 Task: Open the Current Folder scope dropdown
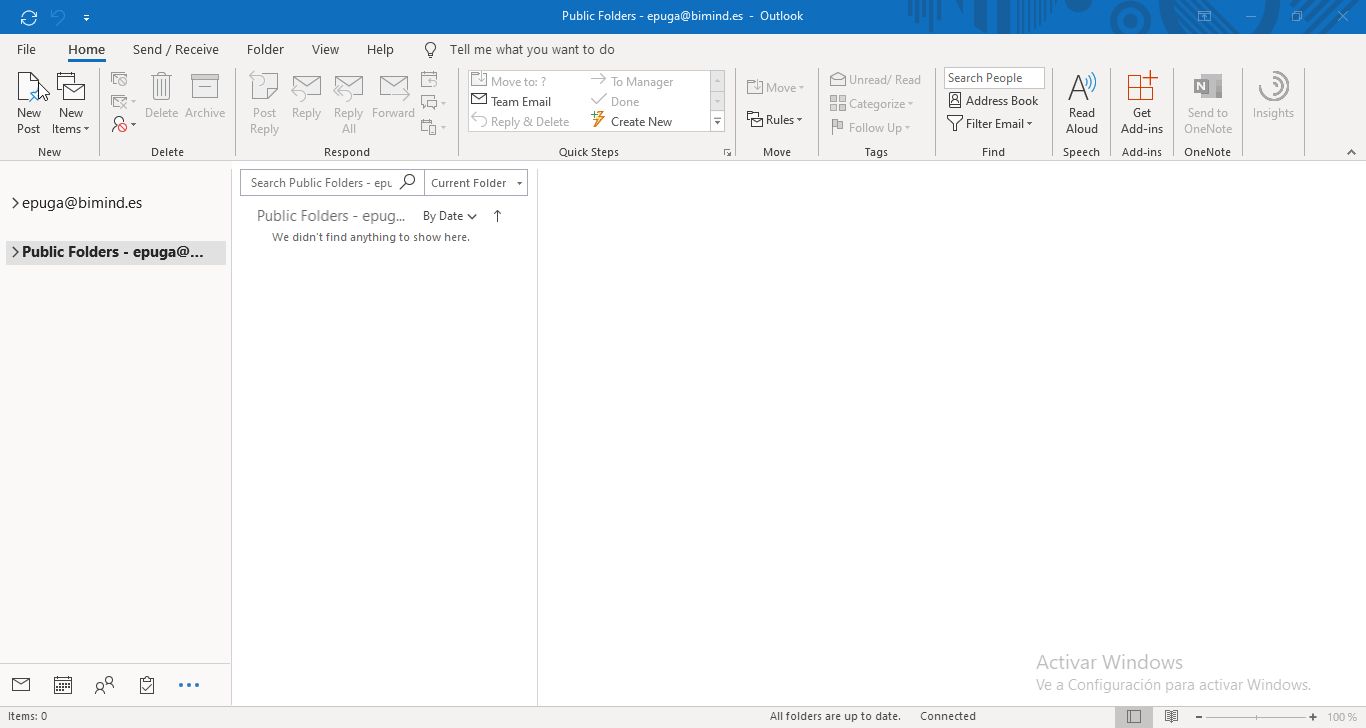pos(476,183)
